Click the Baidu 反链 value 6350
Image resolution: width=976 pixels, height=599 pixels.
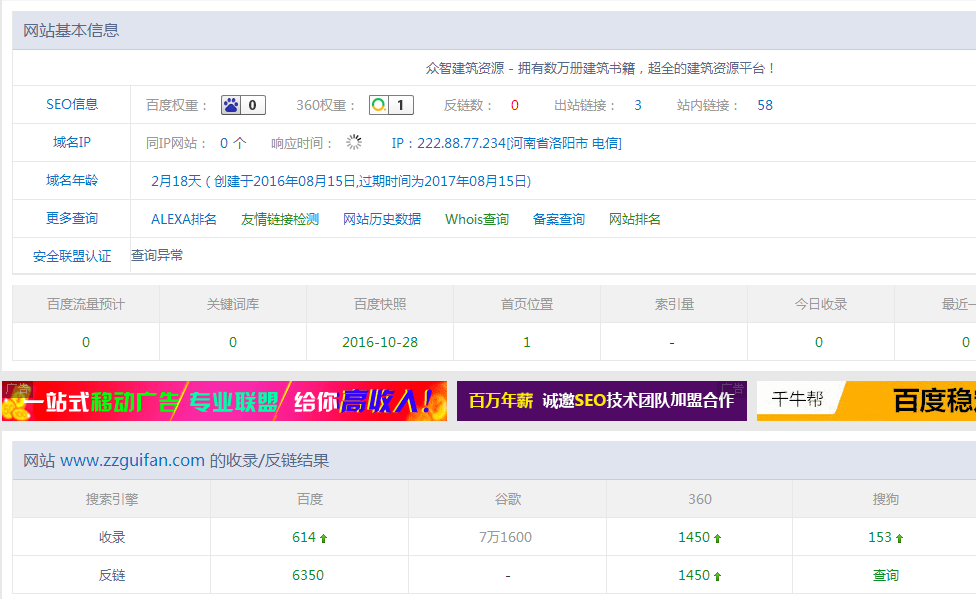308,575
